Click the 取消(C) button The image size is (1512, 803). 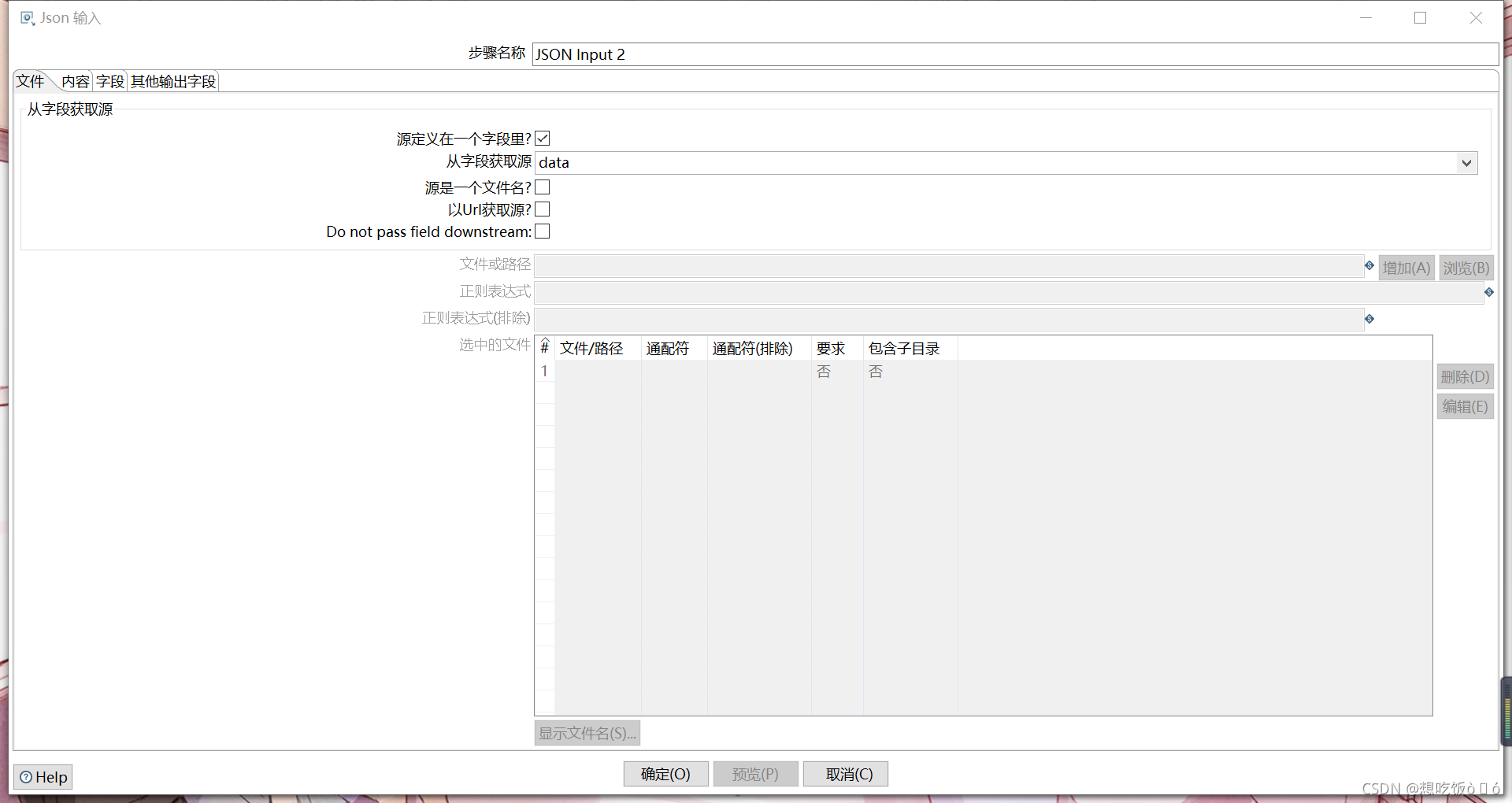tap(846, 774)
